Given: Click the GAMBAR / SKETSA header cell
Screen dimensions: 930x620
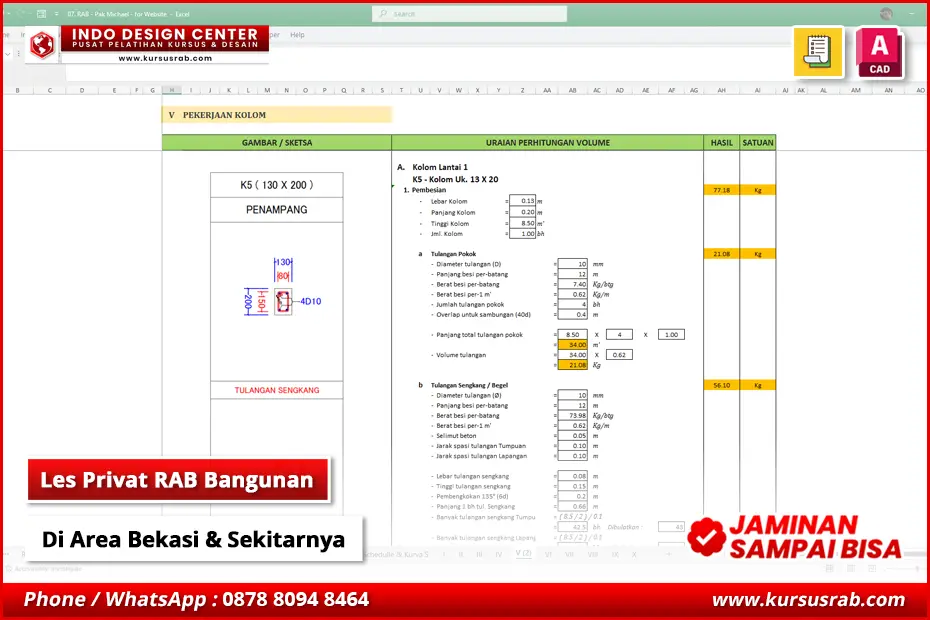Looking at the screenshot, I should pyautogui.click(x=276, y=142).
